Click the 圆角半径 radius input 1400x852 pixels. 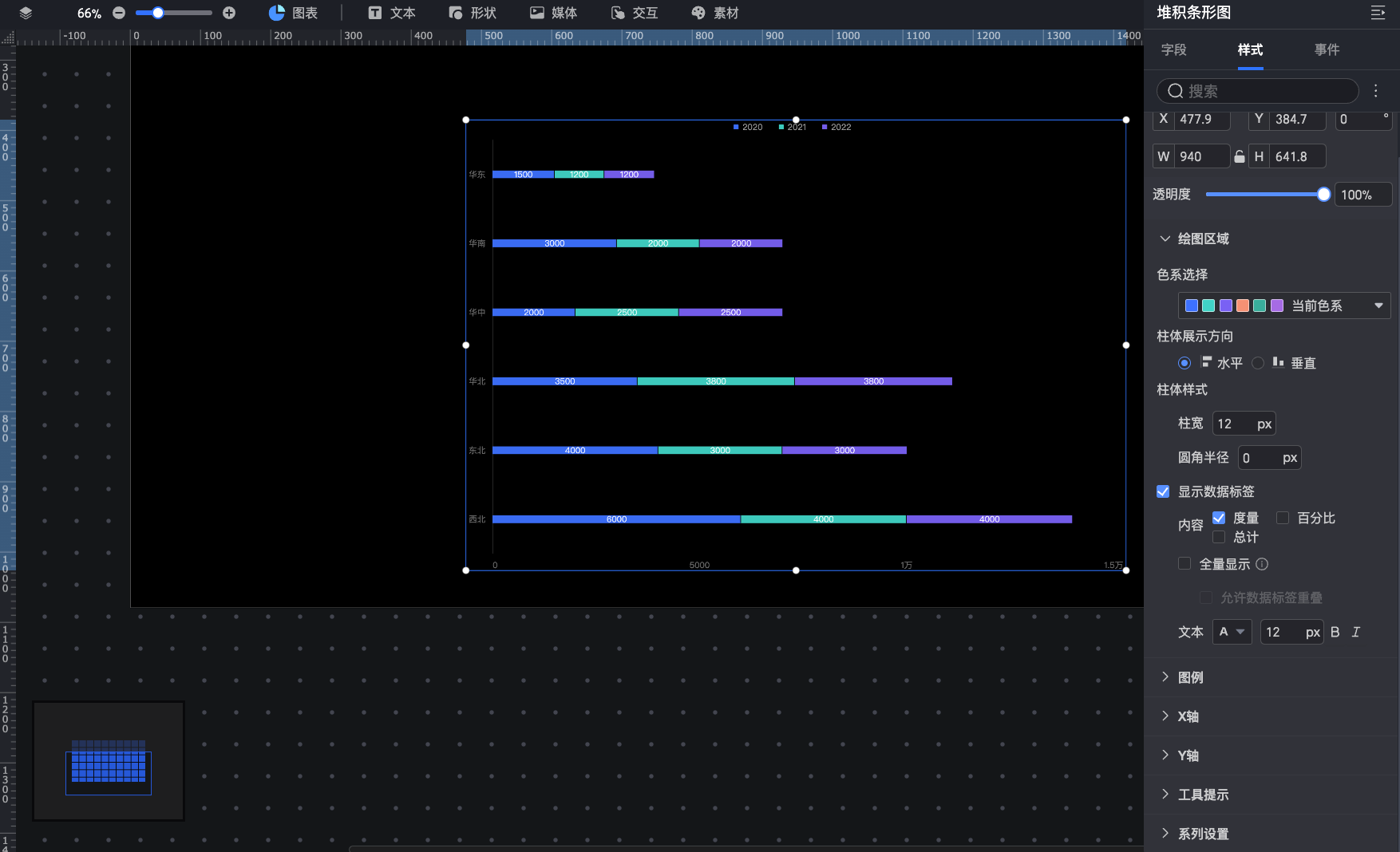[1269, 458]
